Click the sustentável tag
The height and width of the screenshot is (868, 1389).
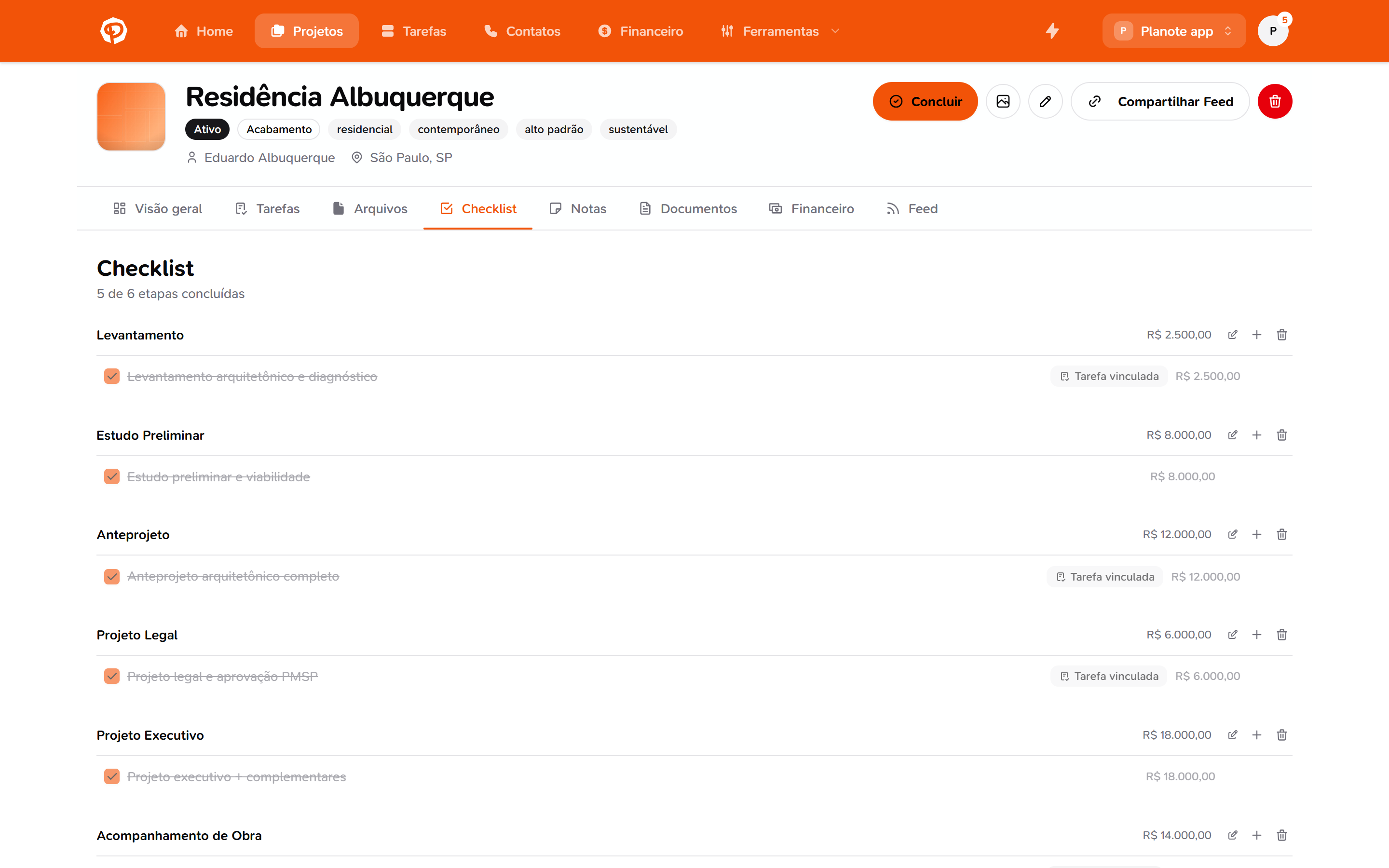pos(638,129)
